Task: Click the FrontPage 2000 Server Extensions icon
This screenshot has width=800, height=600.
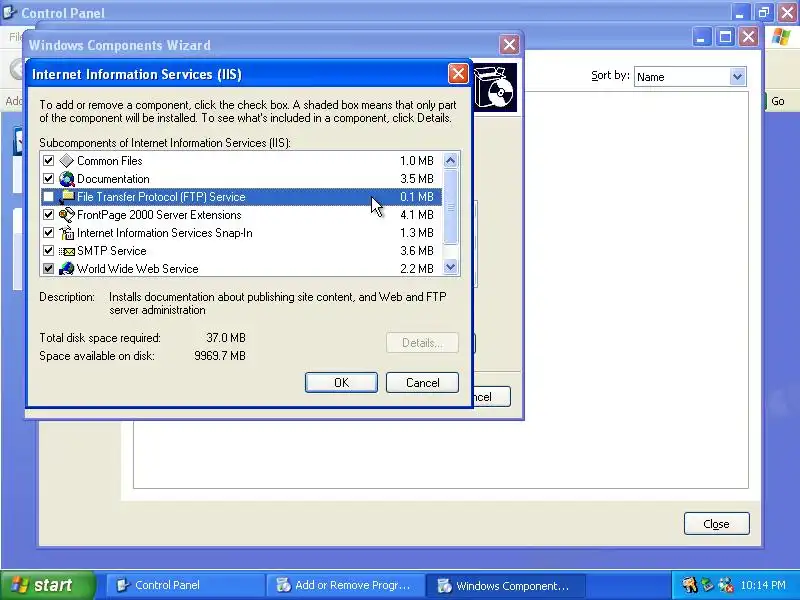Action: (66, 215)
